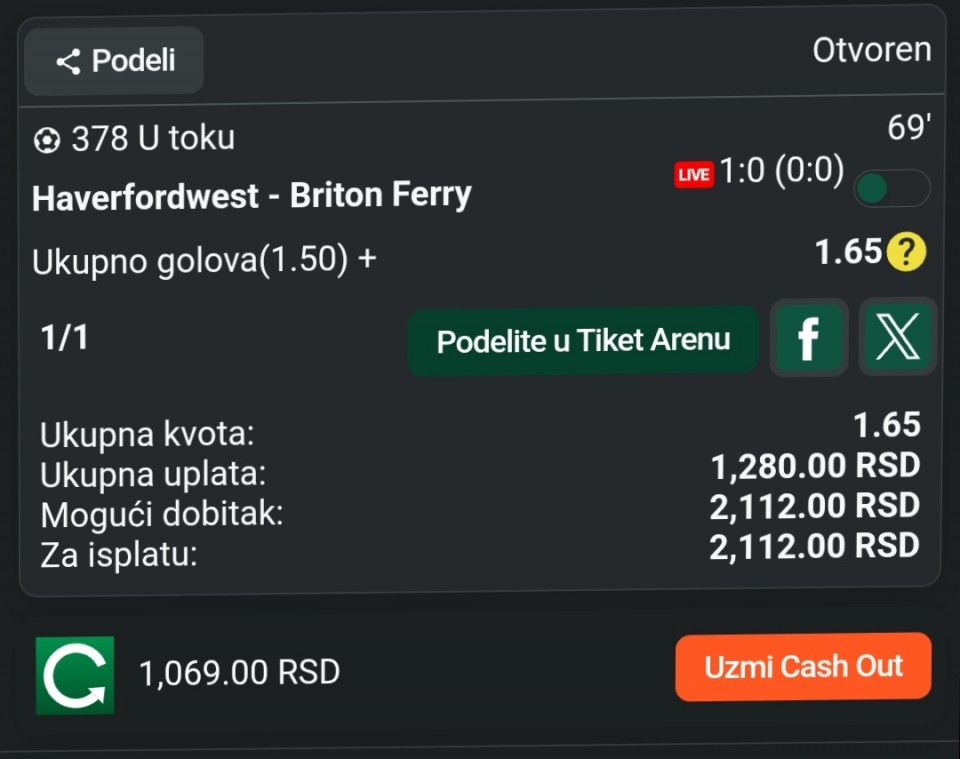Image resolution: width=960 pixels, height=759 pixels.
Task: Open the Haverfordwest - Briton Ferry match
Action: coord(251,195)
